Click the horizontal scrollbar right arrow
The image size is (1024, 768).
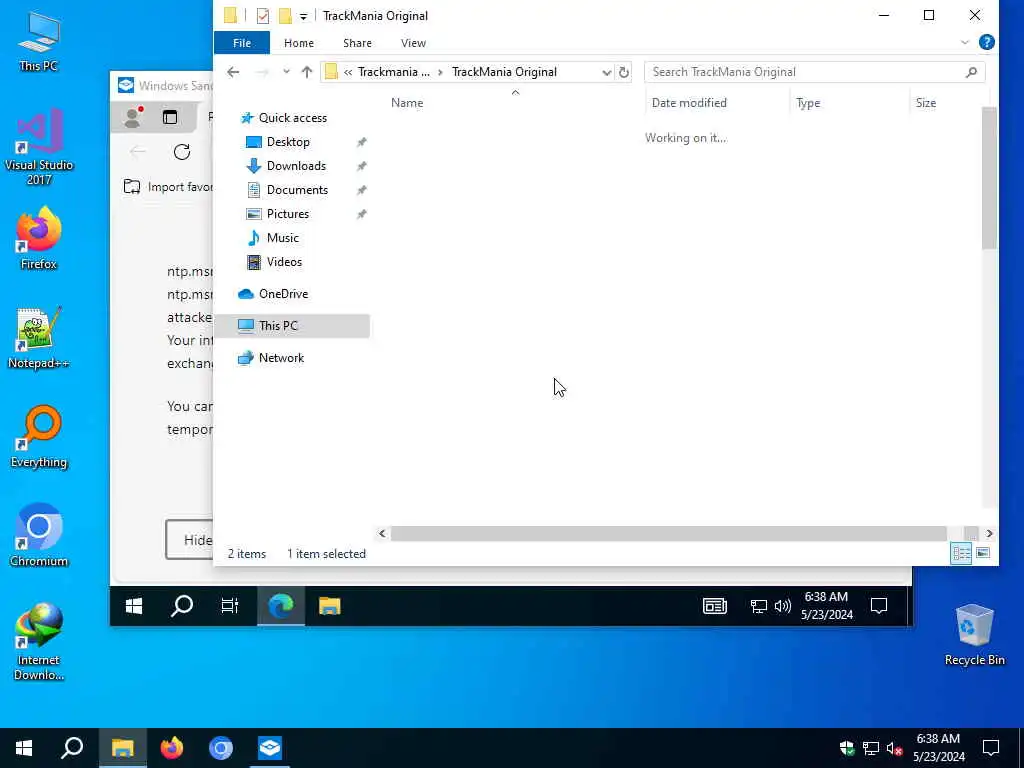(989, 534)
